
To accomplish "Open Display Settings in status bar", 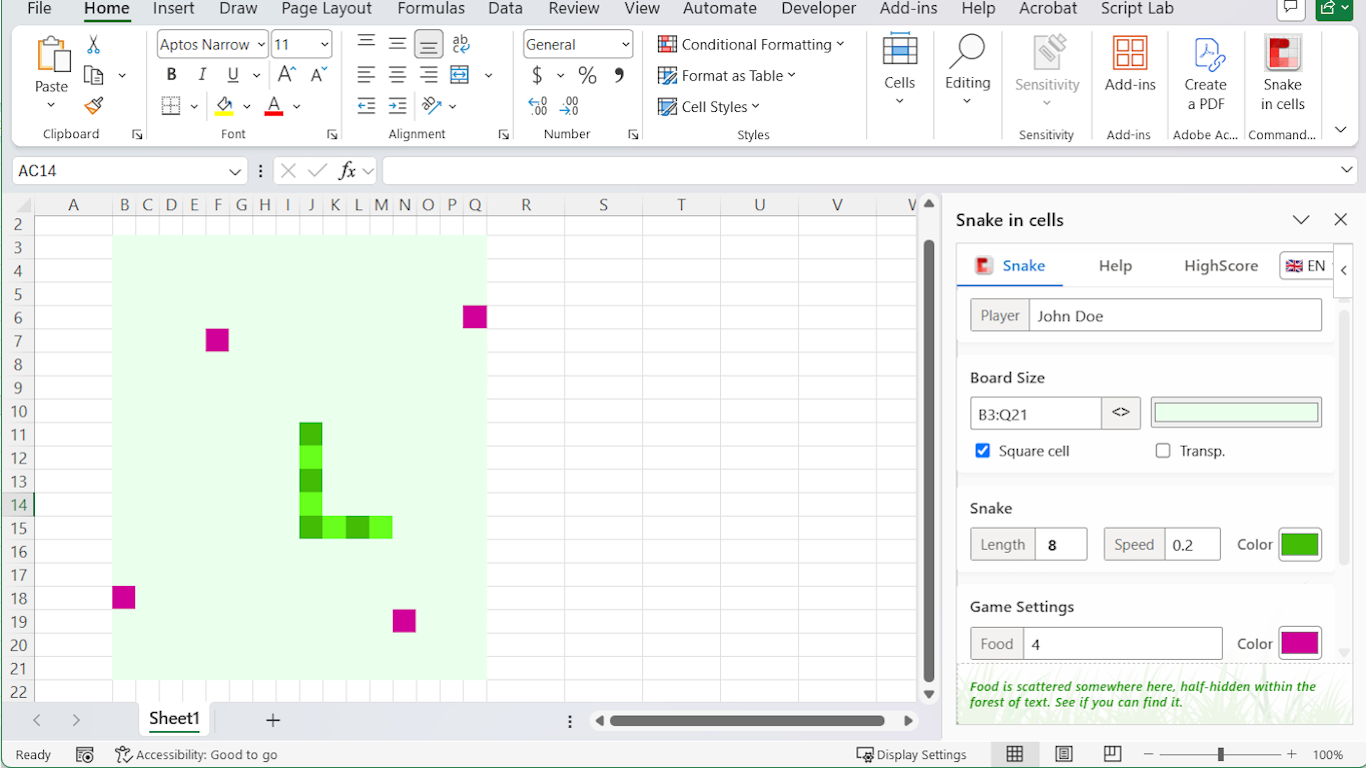I will coord(912,754).
